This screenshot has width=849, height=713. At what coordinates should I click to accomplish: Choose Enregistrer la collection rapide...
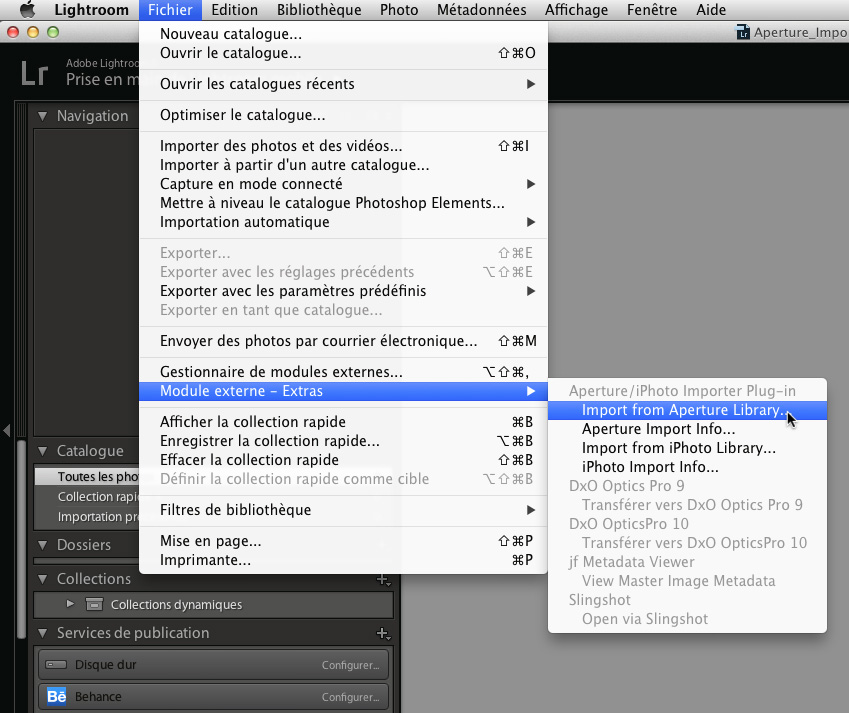click(x=343, y=441)
